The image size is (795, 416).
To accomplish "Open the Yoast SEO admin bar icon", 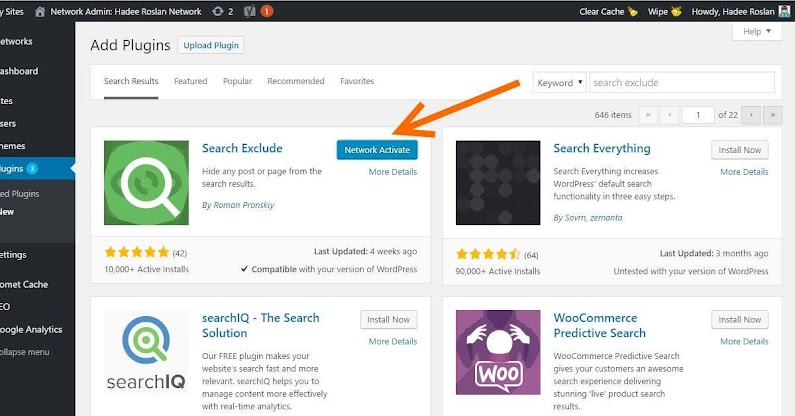I will pyautogui.click(x=249, y=11).
